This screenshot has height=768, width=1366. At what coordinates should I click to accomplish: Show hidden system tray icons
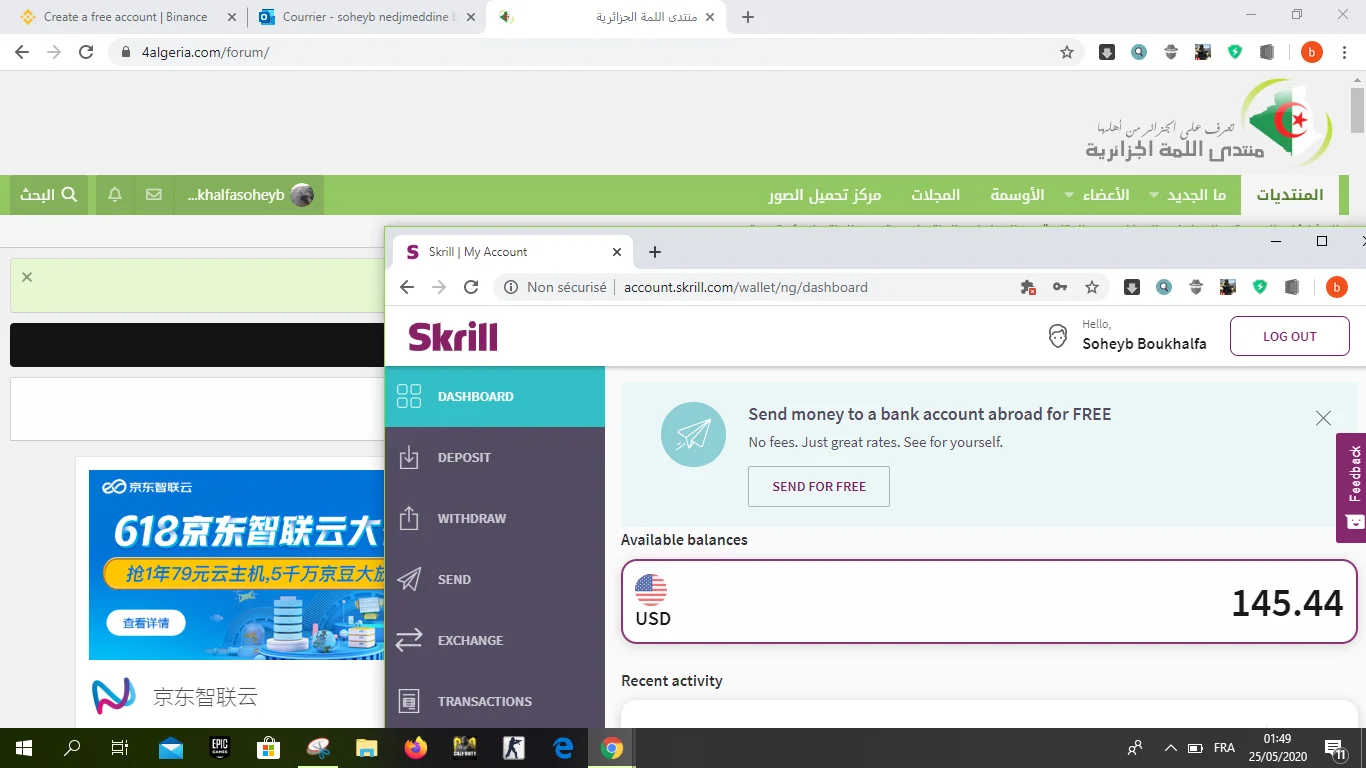[x=1170, y=748]
